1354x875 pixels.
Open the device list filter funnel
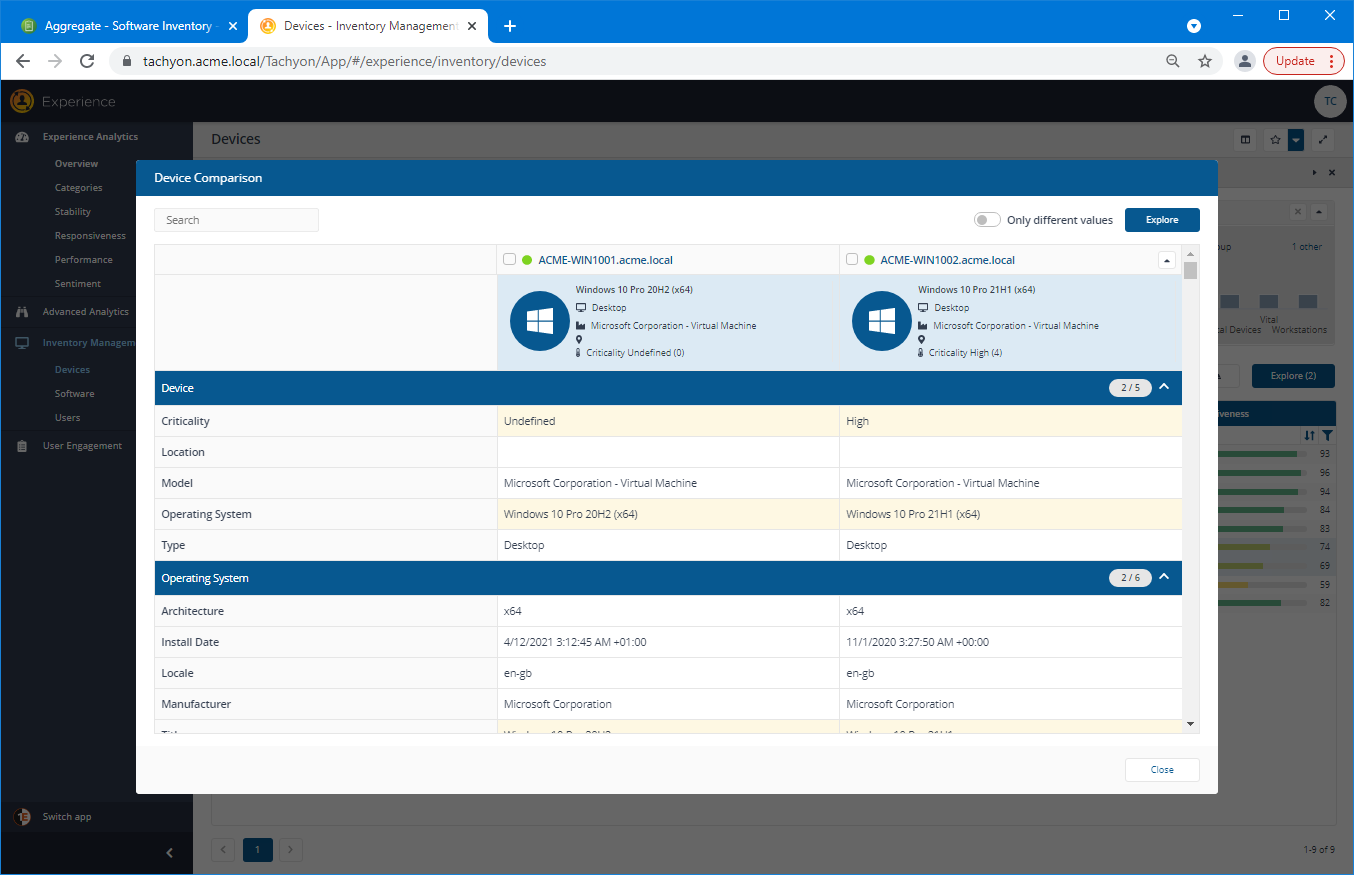pos(1327,436)
